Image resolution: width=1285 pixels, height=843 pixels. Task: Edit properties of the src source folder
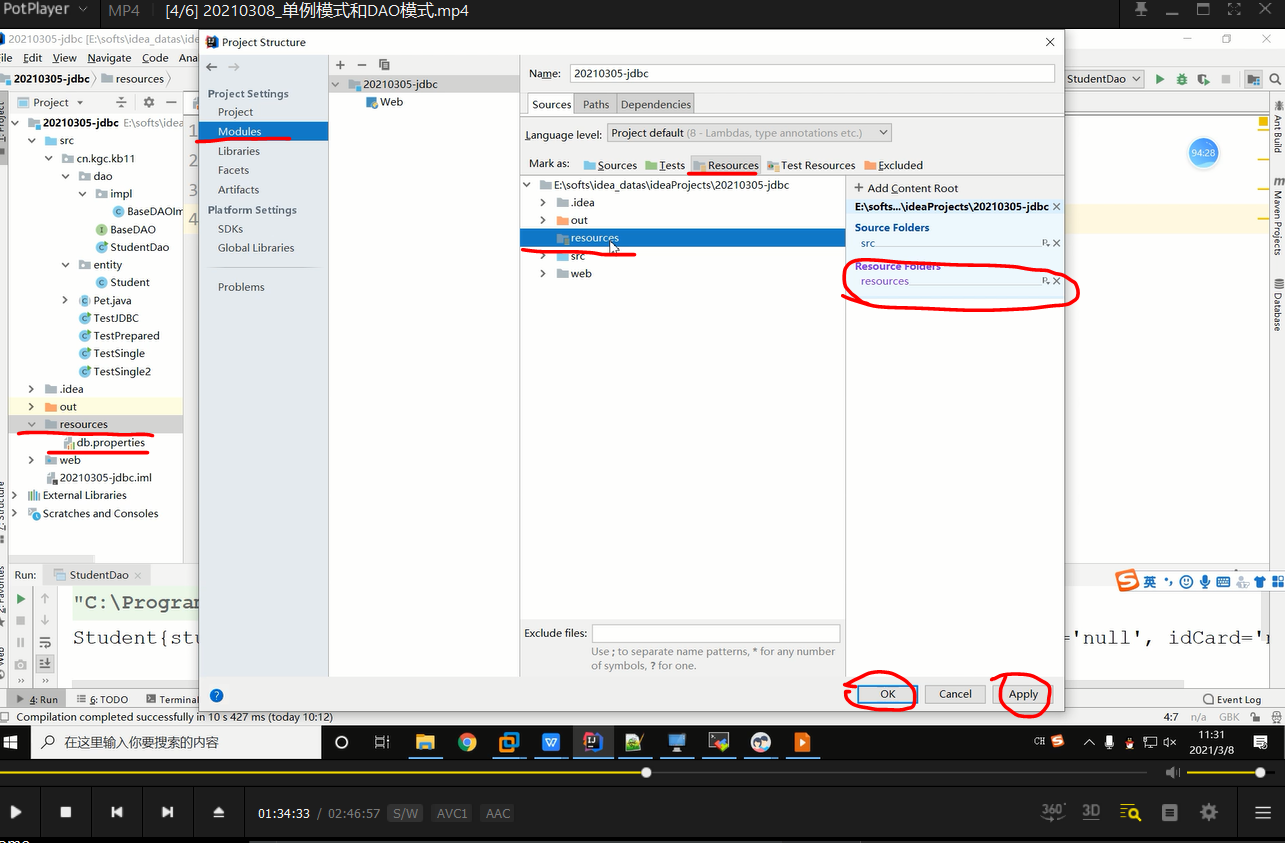coord(1045,243)
